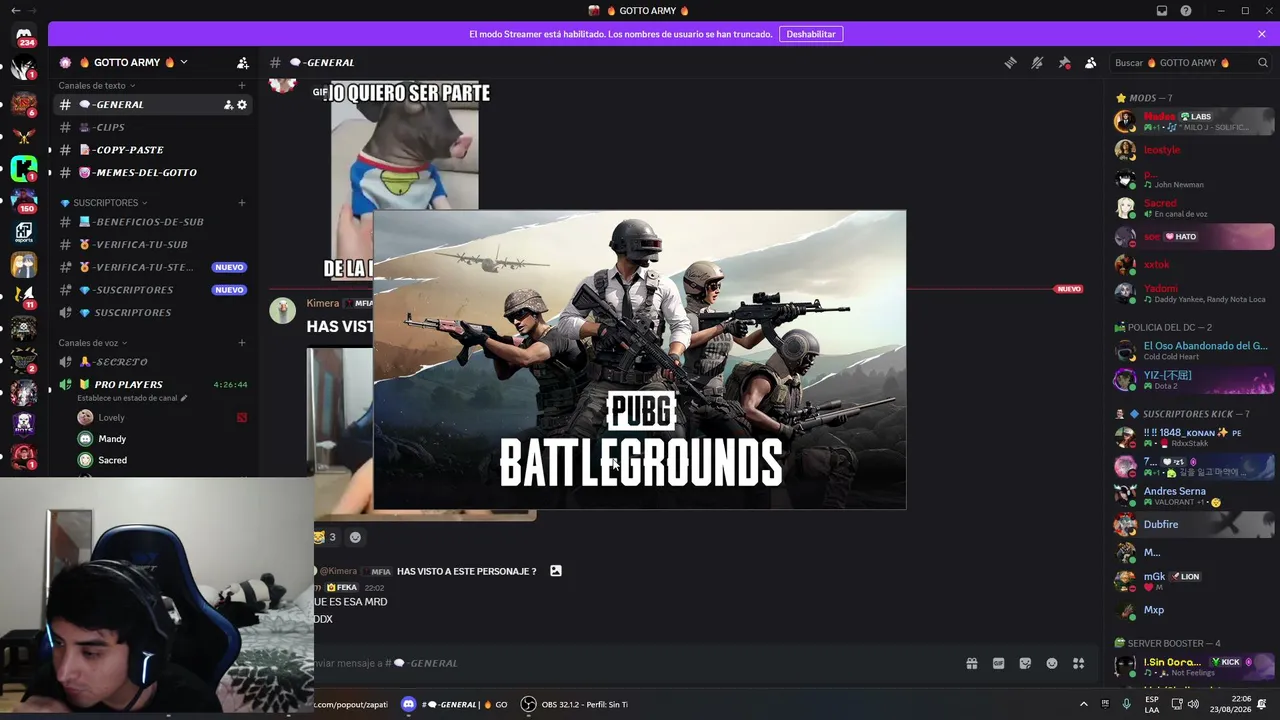Click search magnifier icon
Viewport: 1280px width, 720px height.
pos(1263,63)
